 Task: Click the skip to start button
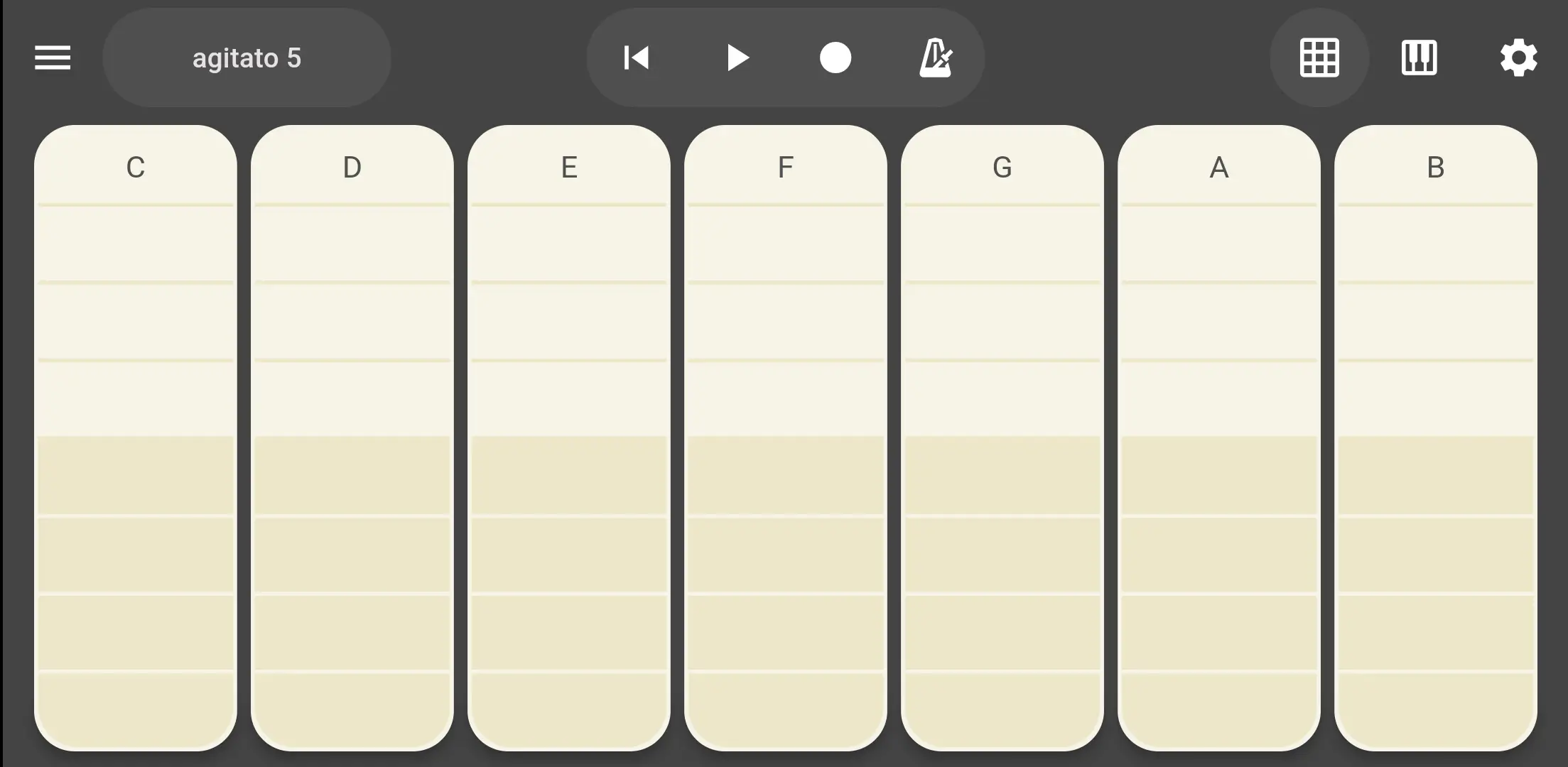point(636,58)
